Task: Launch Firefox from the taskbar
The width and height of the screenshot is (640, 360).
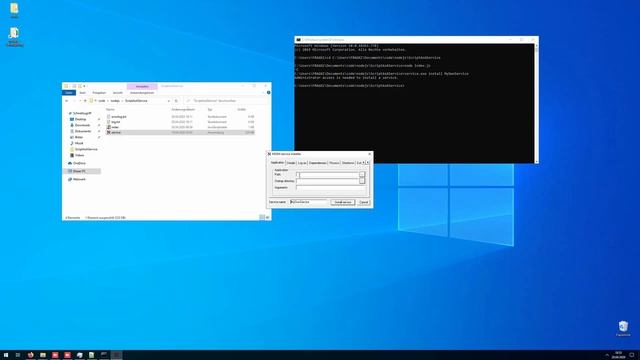Action: (x=31, y=355)
